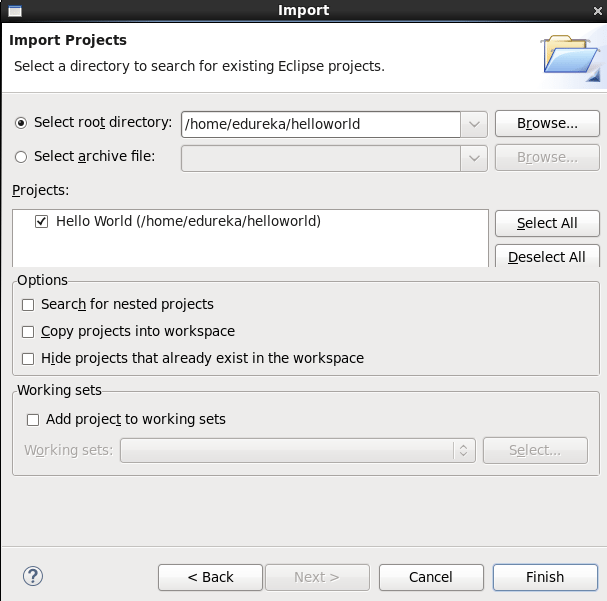This screenshot has width=607, height=601.
Task: Click the Projects: label
Action: click(40, 190)
